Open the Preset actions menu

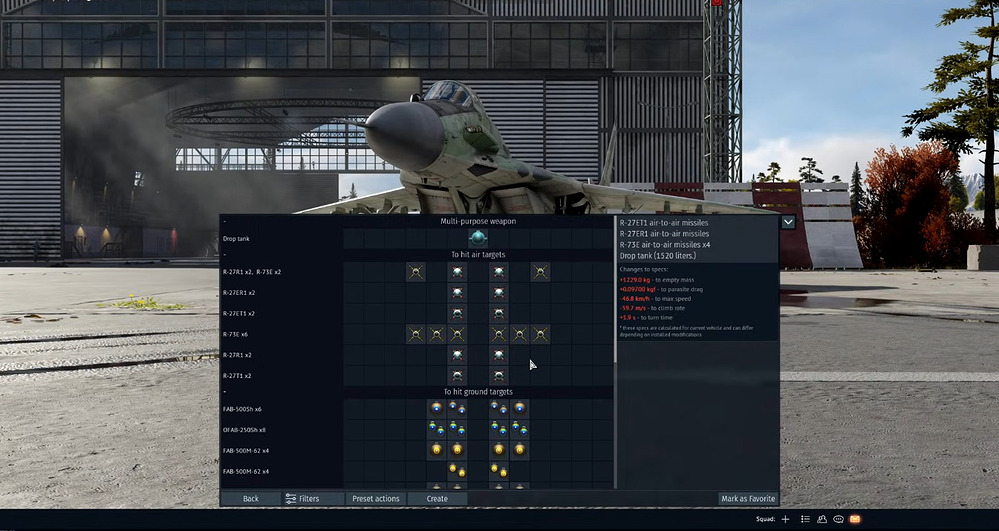[x=376, y=498]
